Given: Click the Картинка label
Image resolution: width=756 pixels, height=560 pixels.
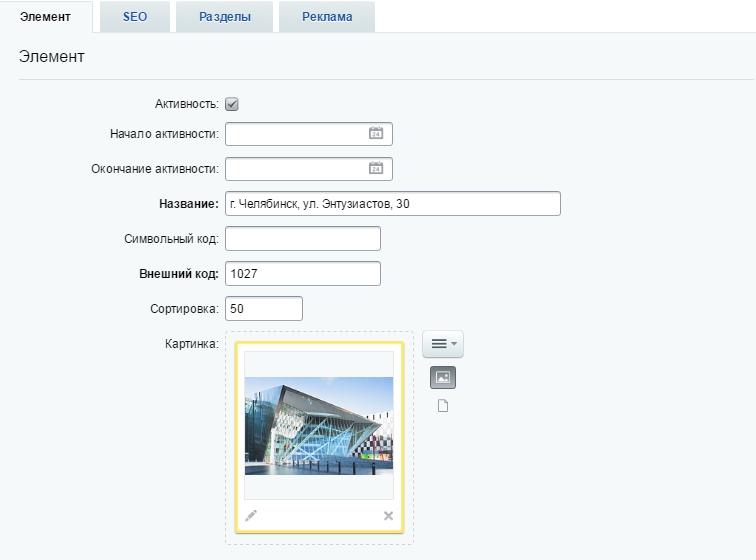Looking at the screenshot, I should 191,343.
